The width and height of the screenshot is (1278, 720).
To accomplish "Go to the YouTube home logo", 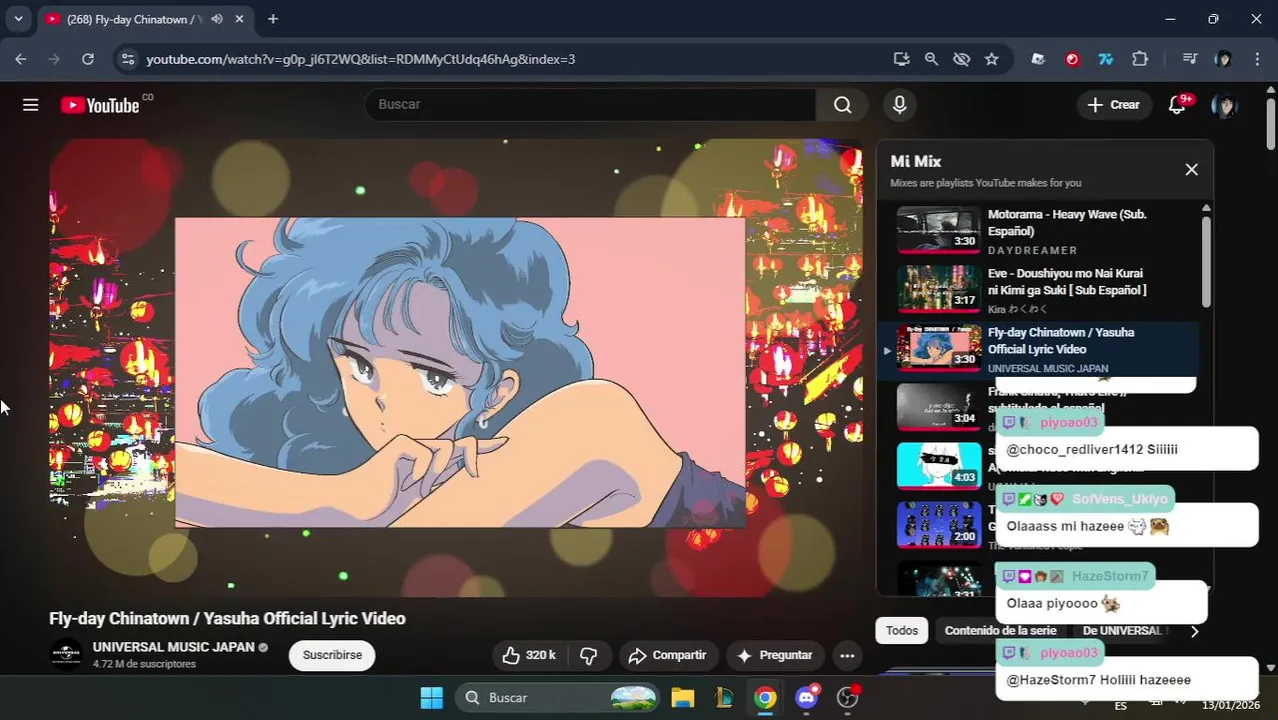I will point(100,105).
